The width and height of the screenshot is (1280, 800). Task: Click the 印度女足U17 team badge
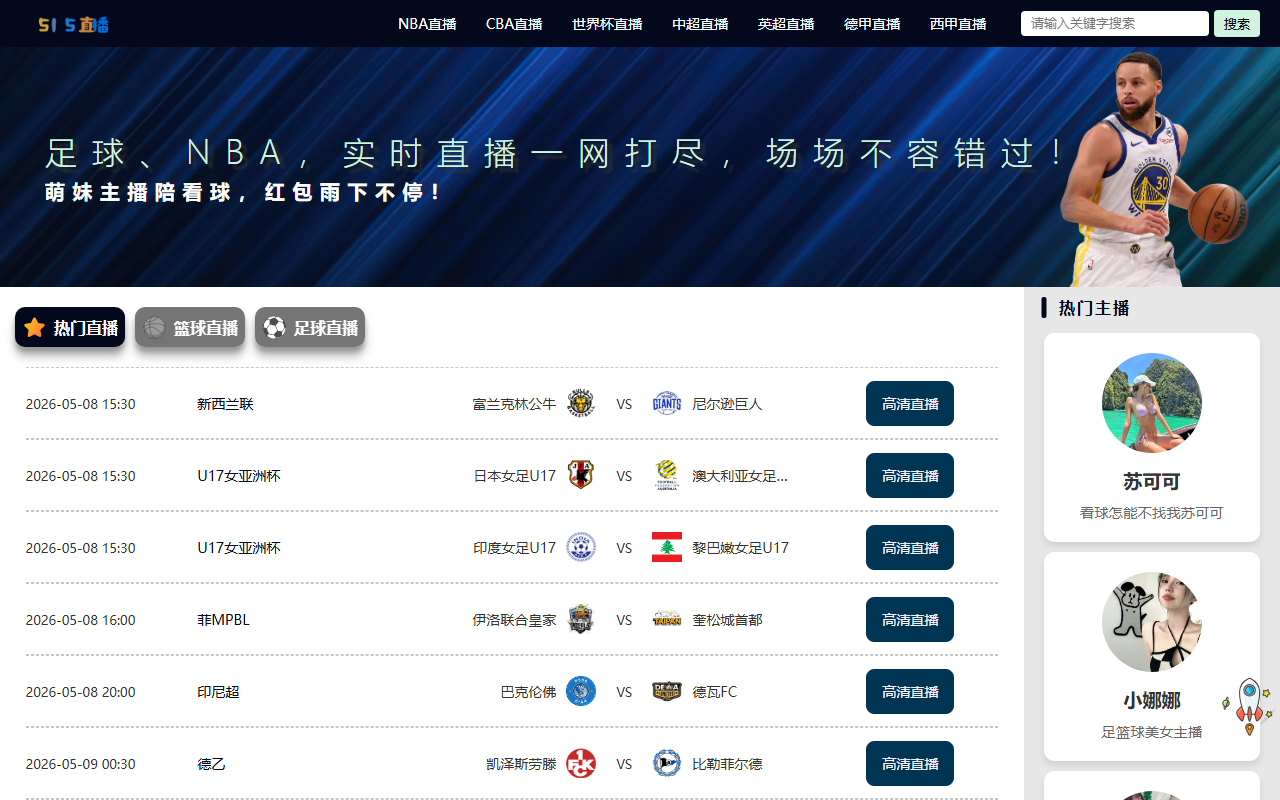tap(581, 547)
